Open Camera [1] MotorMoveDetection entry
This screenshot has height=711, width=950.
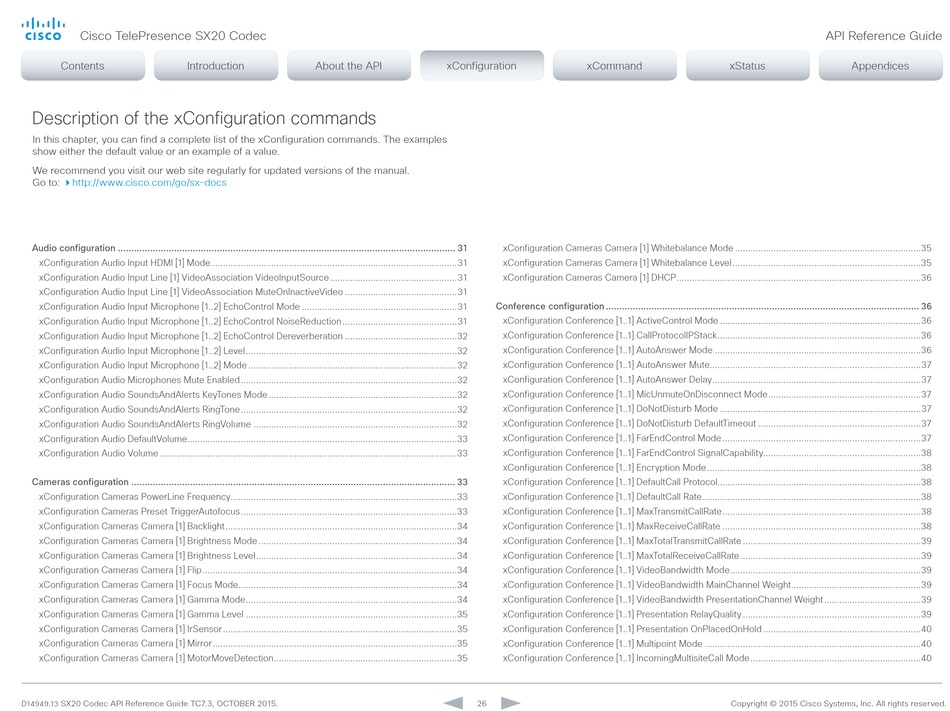pyautogui.click(x=253, y=658)
